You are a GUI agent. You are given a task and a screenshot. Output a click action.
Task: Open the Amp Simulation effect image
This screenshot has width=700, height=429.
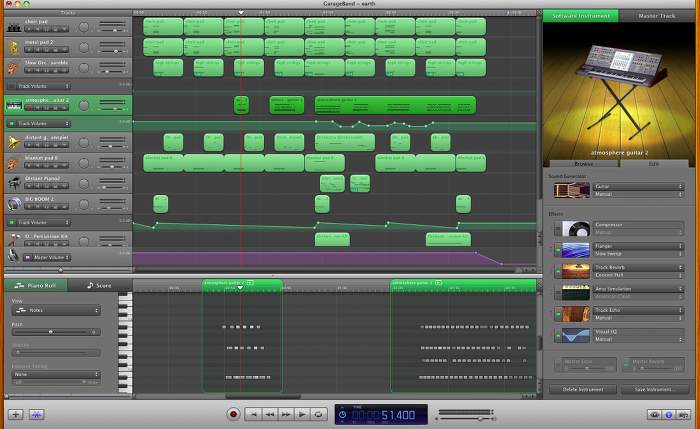pos(576,292)
